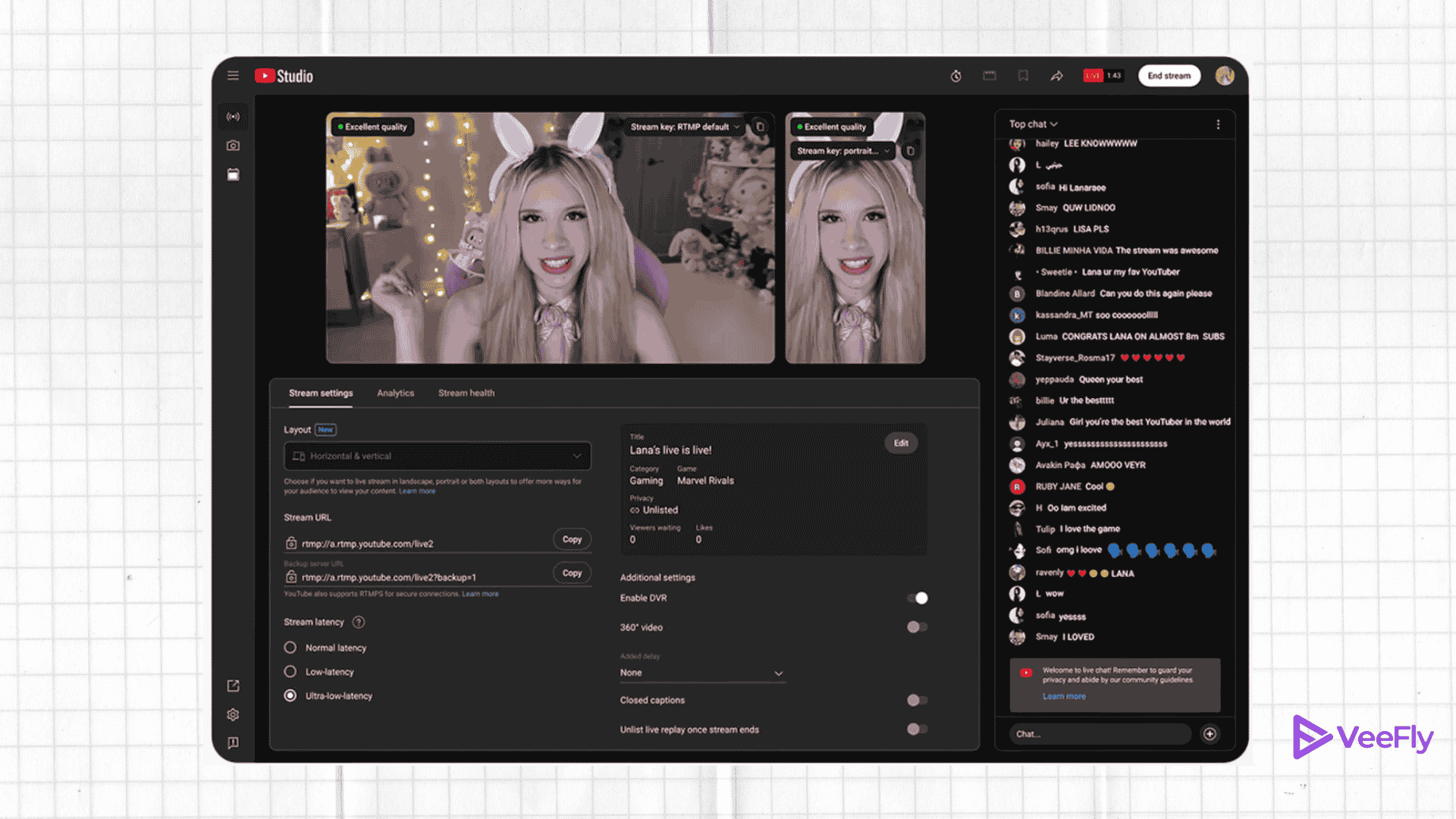
Task: Switch to the Analytics tab
Action: 395,393
